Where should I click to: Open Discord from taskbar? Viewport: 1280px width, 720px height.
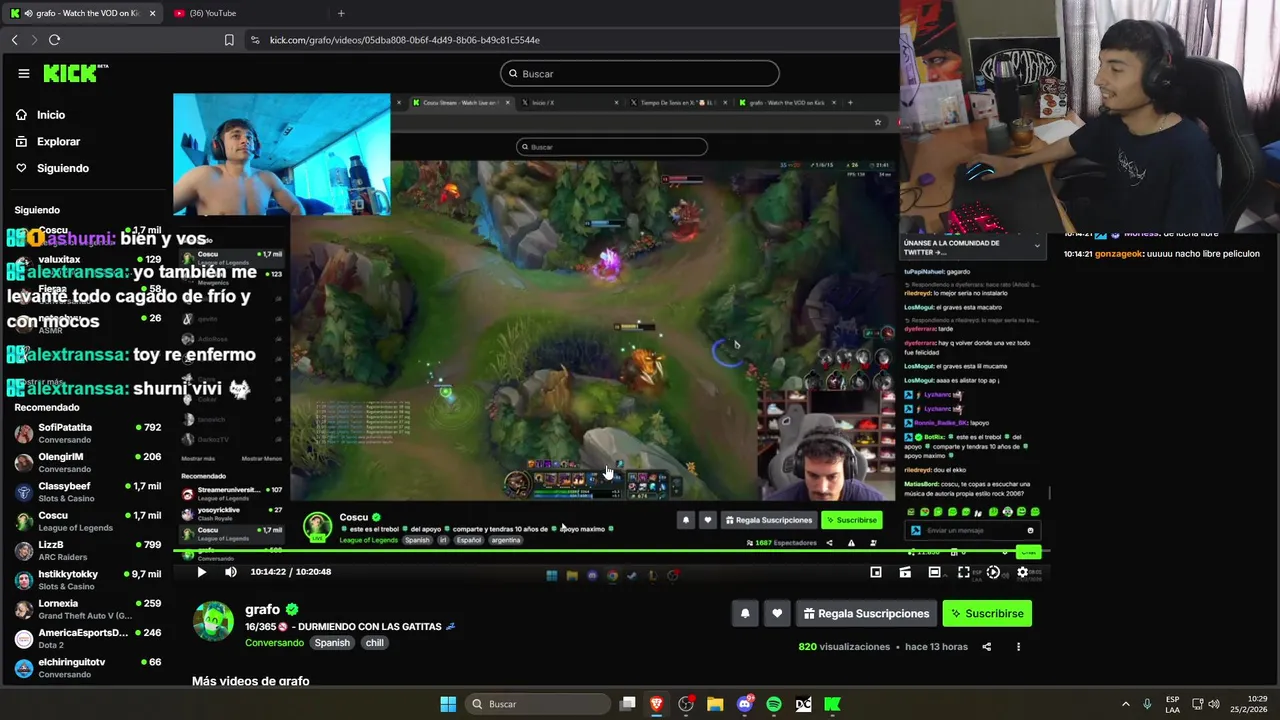click(744, 704)
